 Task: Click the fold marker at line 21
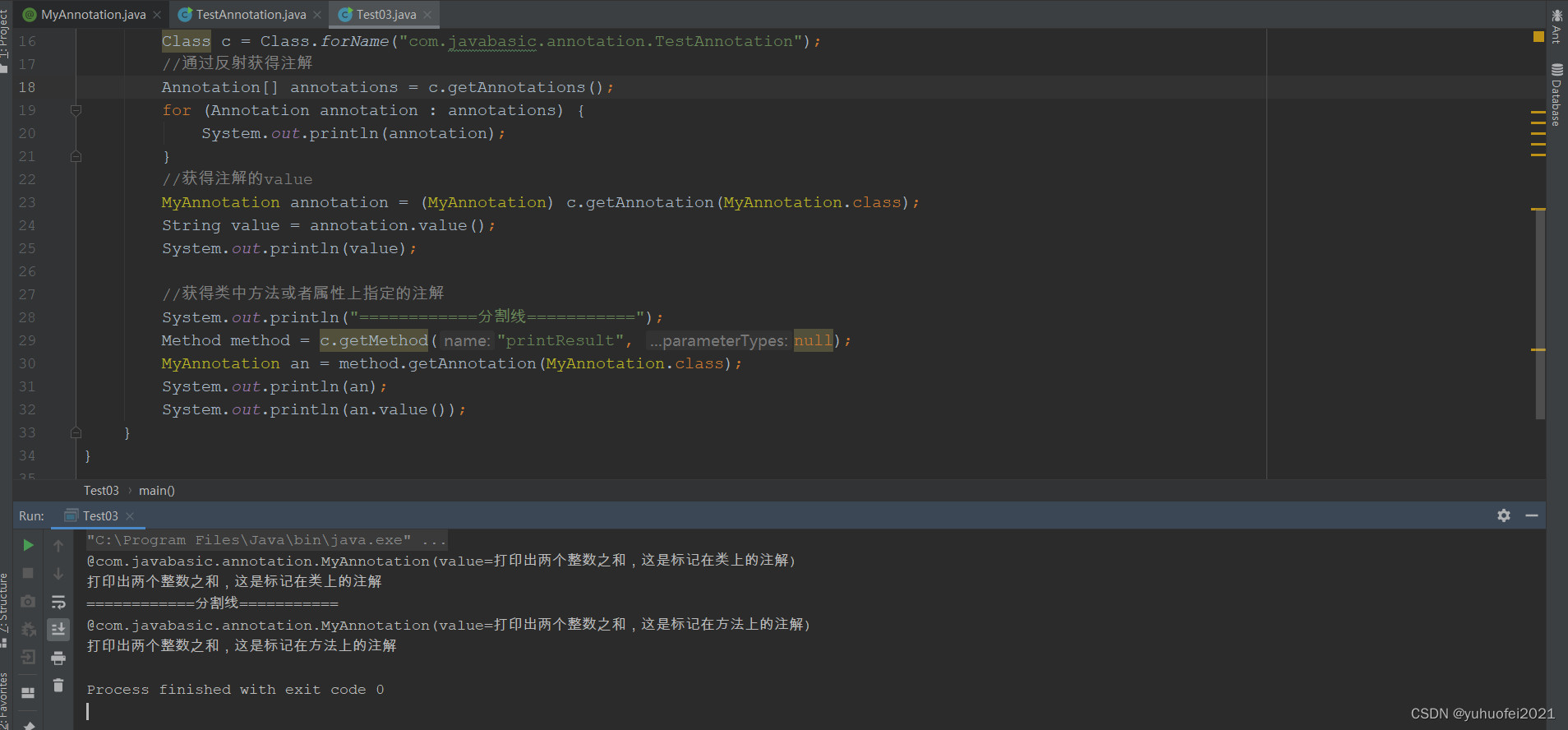(76, 156)
